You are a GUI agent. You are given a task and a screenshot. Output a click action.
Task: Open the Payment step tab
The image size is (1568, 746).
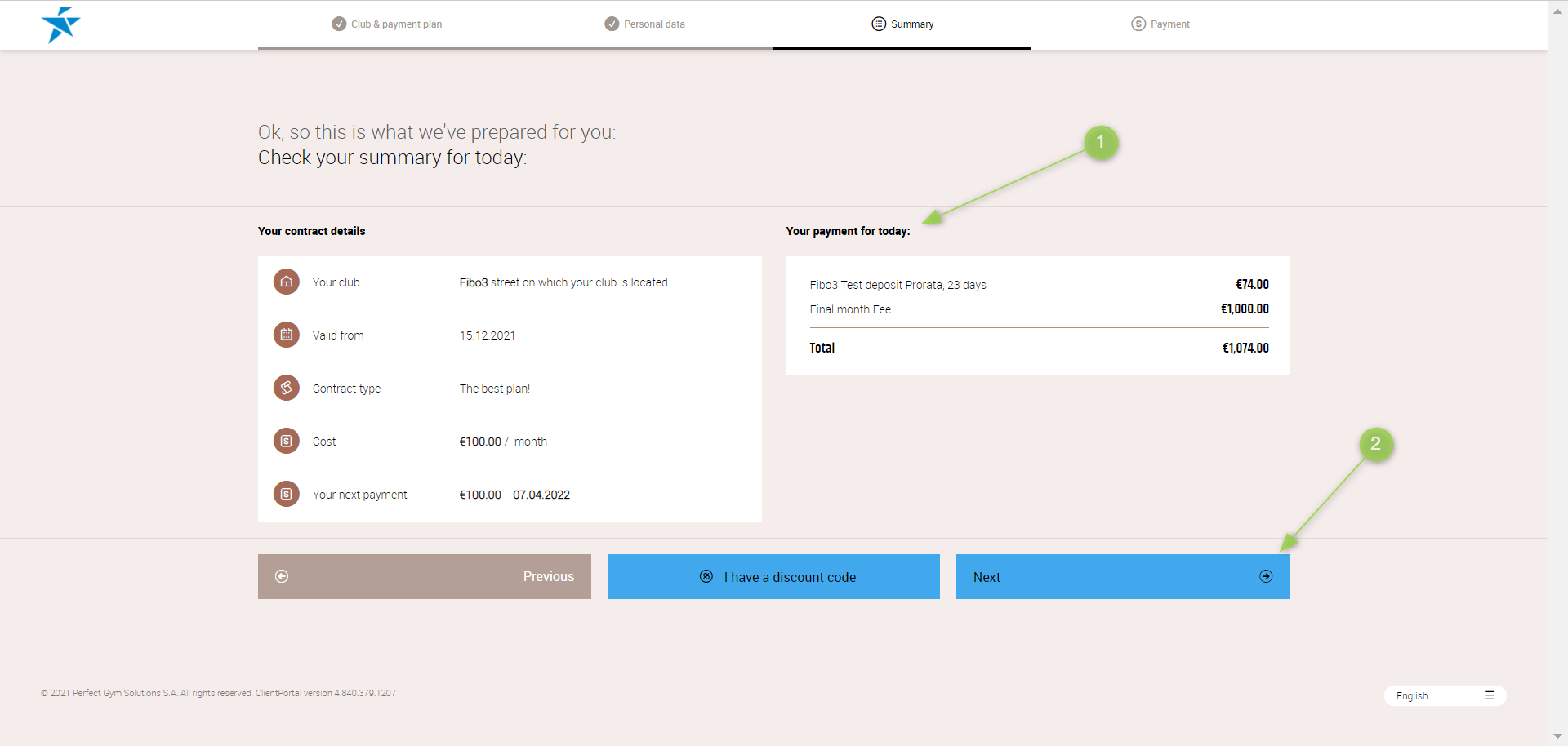[1160, 24]
